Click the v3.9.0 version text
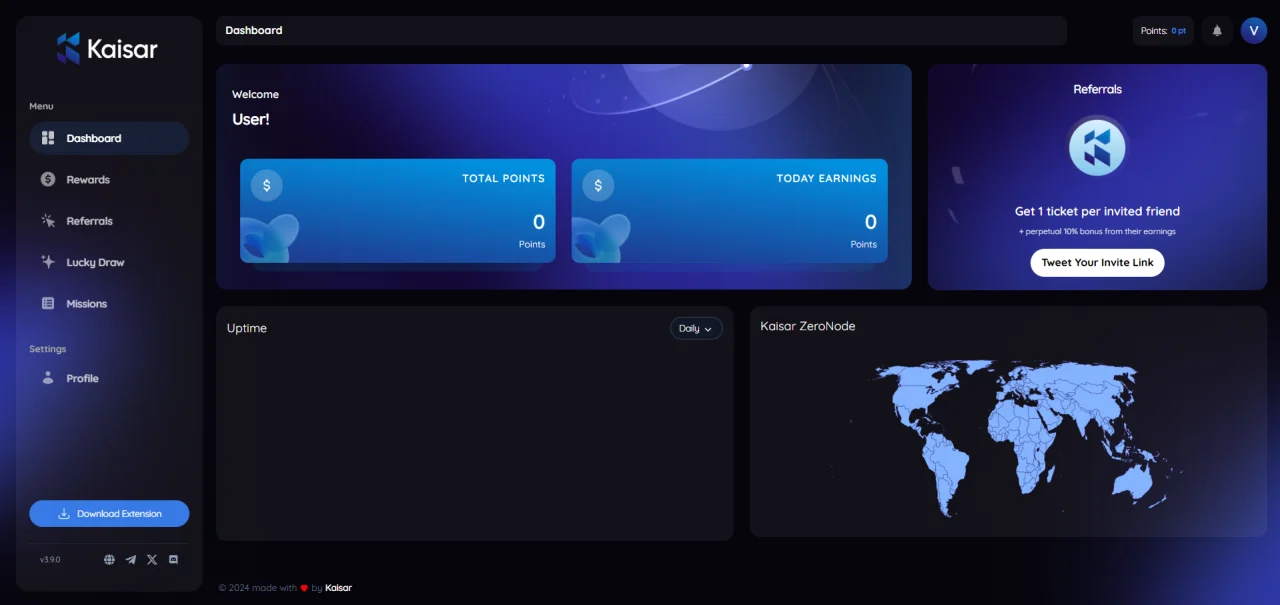Image resolution: width=1280 pixels, height=605 pixels. point(50,560)
